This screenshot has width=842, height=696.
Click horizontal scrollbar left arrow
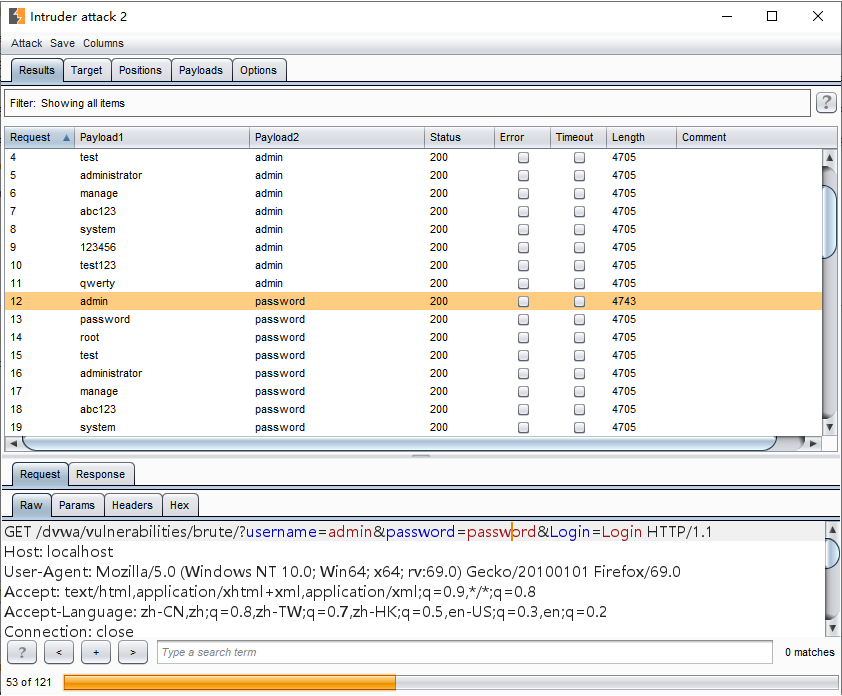click(x=13, y=444)
